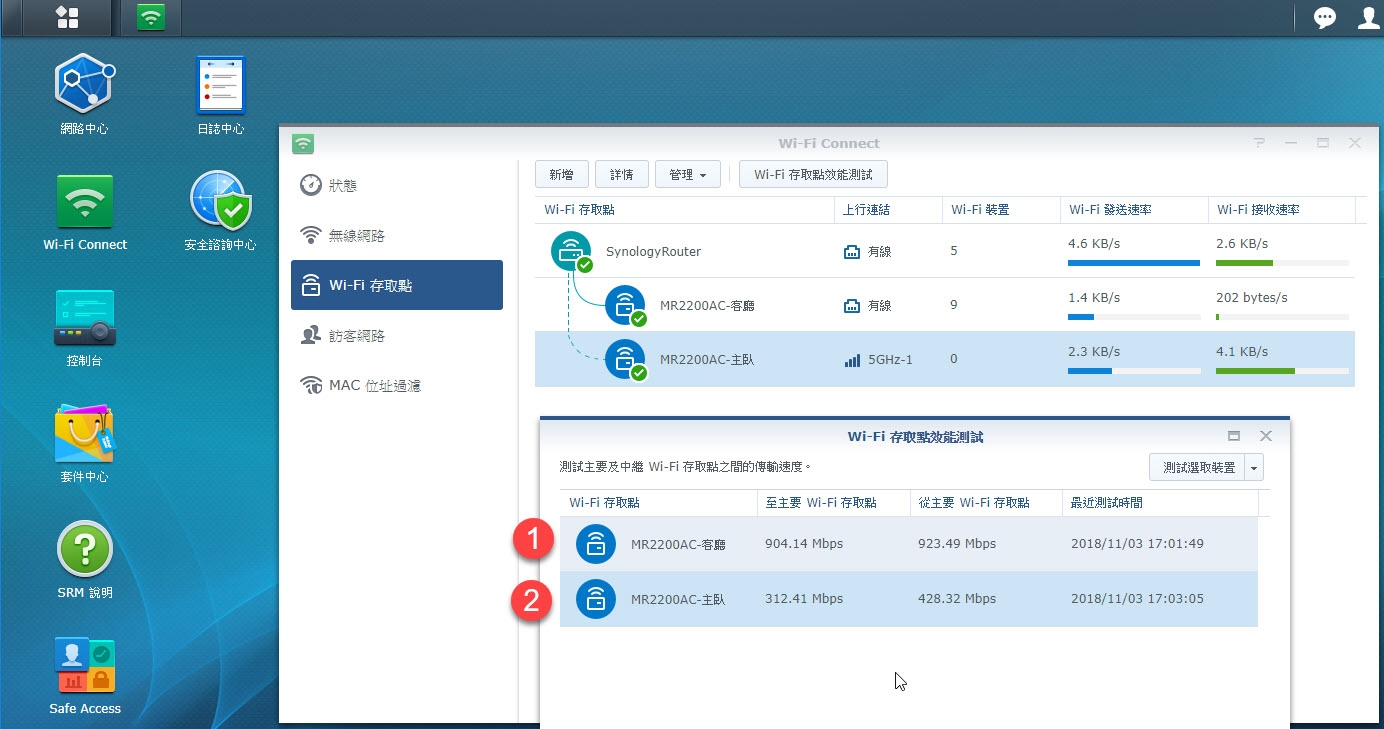Click MR2200AC-客廳 icon in the test dialog
The image size is (1384, 729).
[595, 544]
